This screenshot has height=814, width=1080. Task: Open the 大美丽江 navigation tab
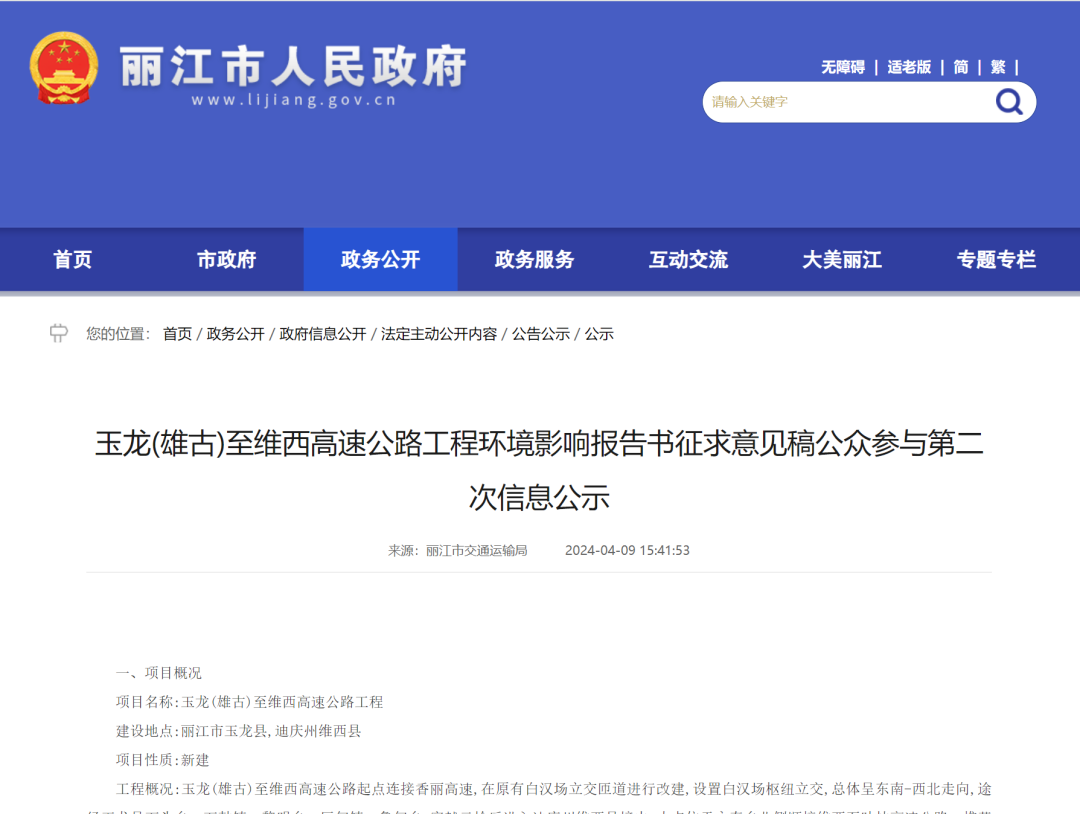point(842,260)
